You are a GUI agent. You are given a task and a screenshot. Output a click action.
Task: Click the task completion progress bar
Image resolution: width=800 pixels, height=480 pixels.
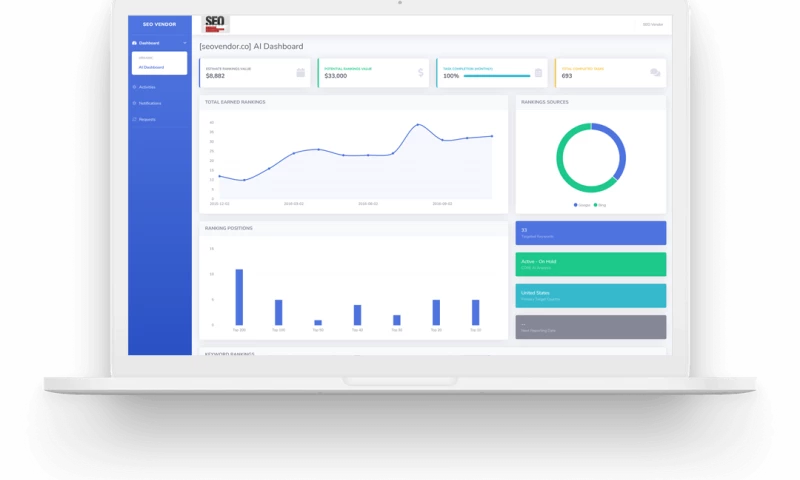point(497,76)
